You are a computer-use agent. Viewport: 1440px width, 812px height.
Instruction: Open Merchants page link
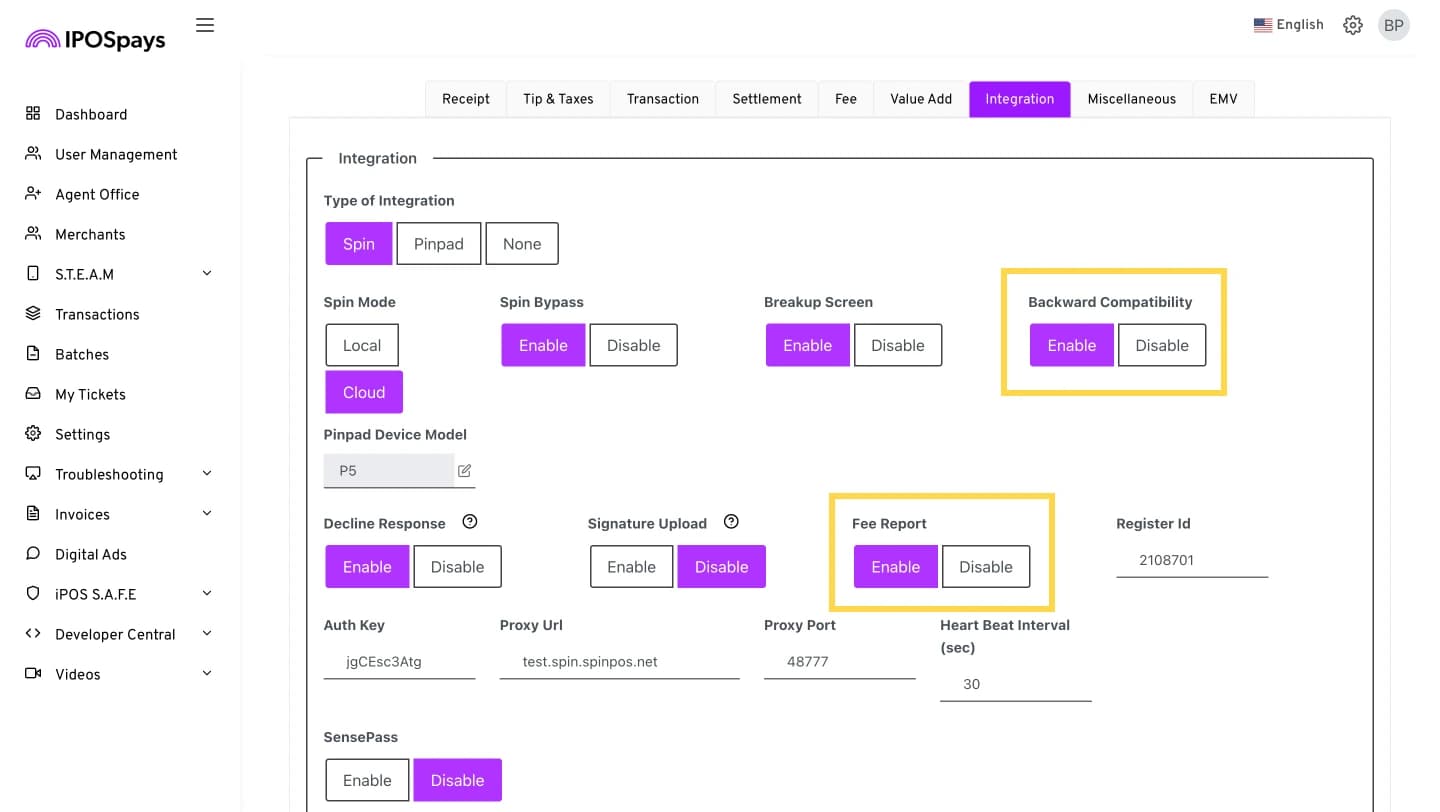(x=90, y=234)
